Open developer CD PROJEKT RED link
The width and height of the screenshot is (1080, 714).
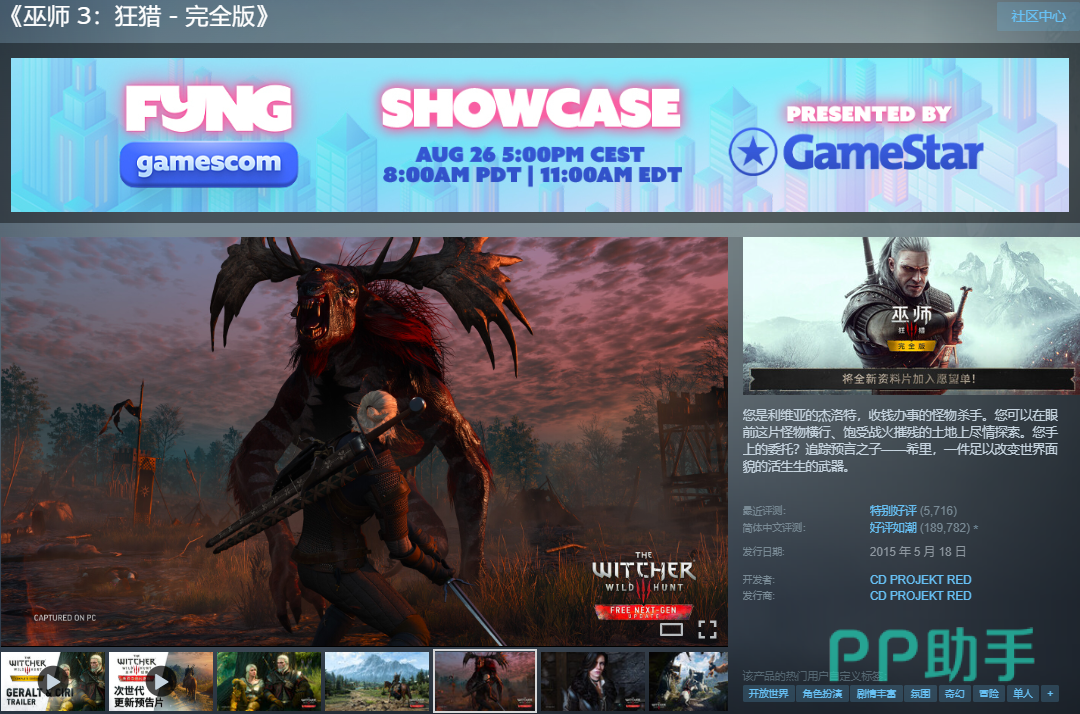pos(920,580)
